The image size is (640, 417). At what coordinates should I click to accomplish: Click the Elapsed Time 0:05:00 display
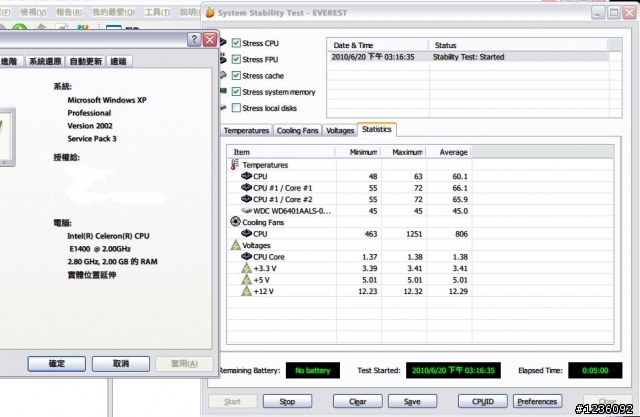(x=595, y=370)
